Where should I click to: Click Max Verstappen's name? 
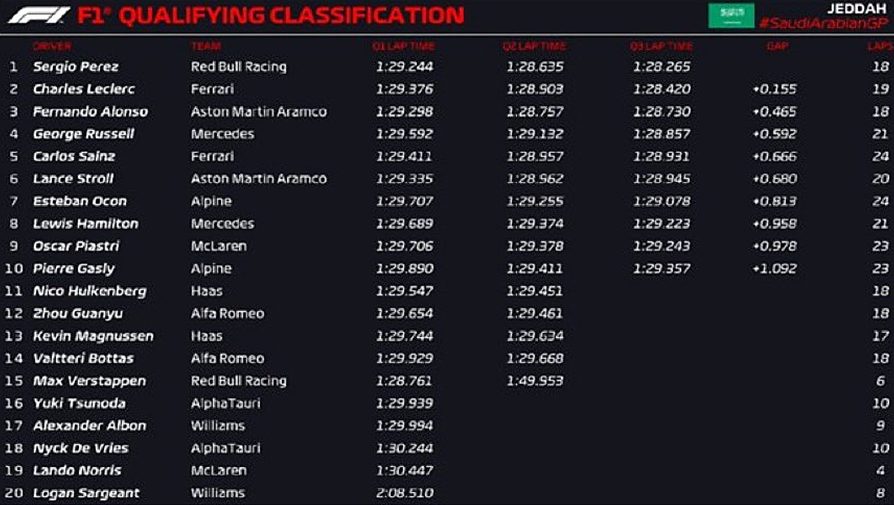click(x=90, y=381)
